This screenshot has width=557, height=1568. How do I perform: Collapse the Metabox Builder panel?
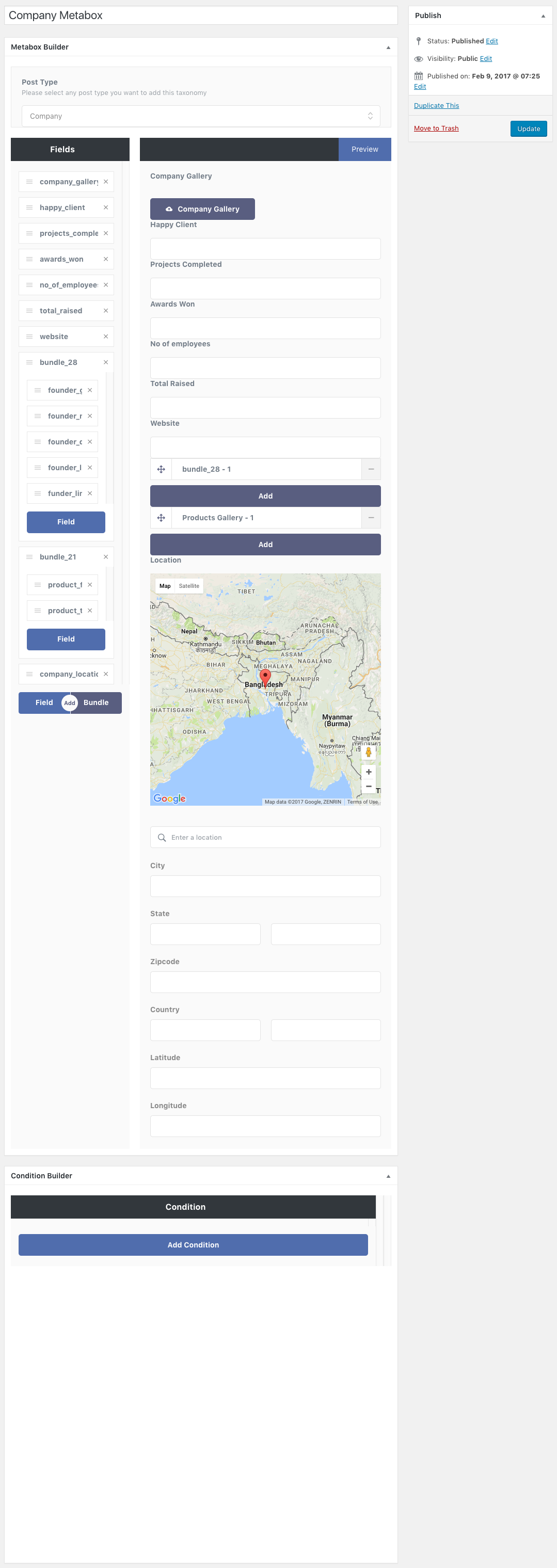coord(388,47)
